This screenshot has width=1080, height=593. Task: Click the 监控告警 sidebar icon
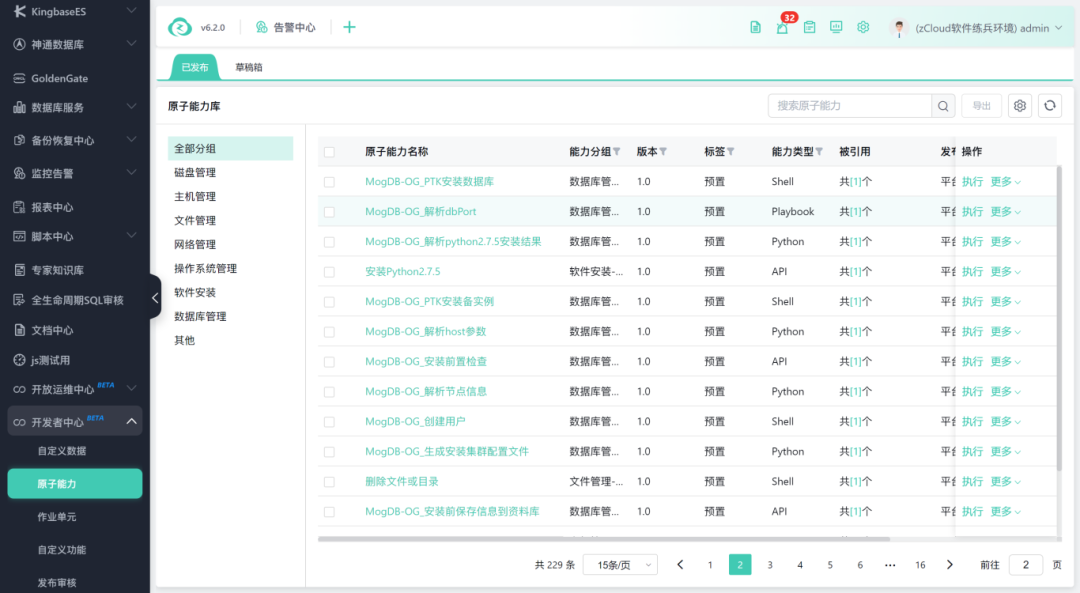19,174
